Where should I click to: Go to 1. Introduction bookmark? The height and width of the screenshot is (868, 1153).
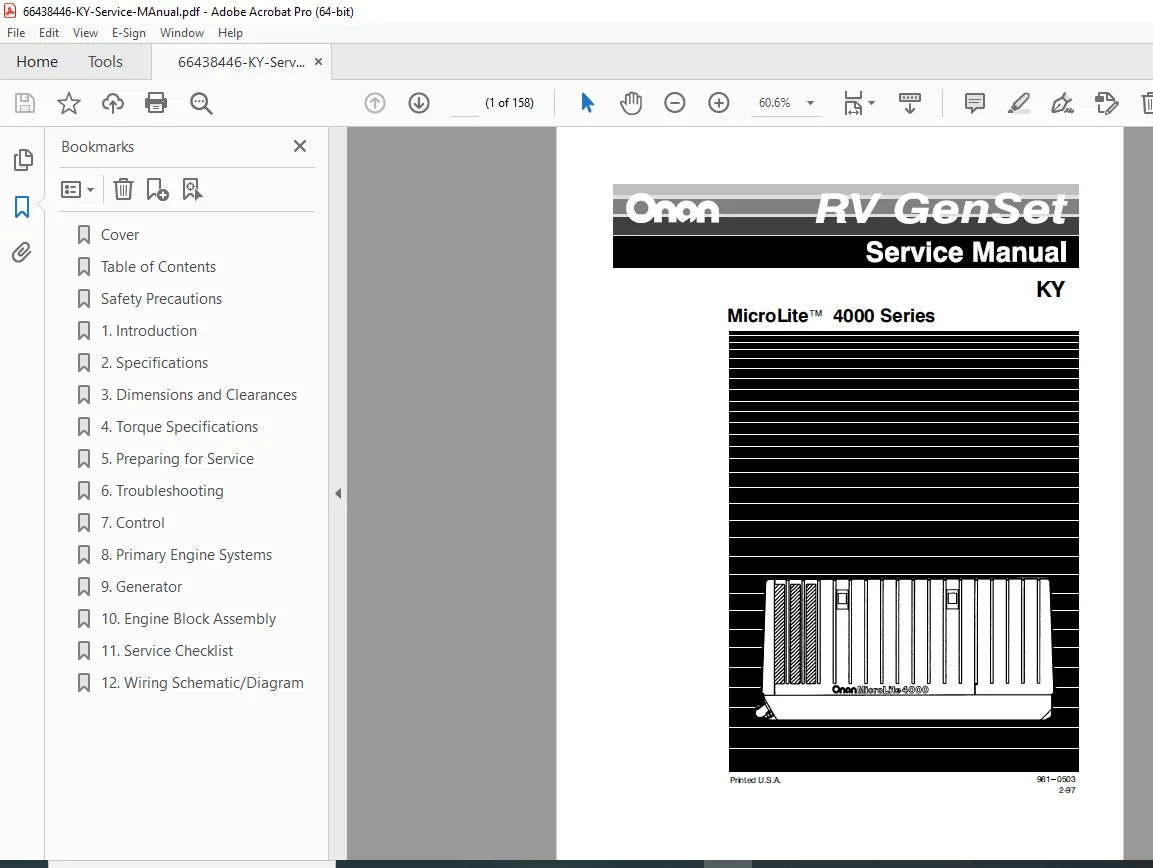tap(149, 331)
